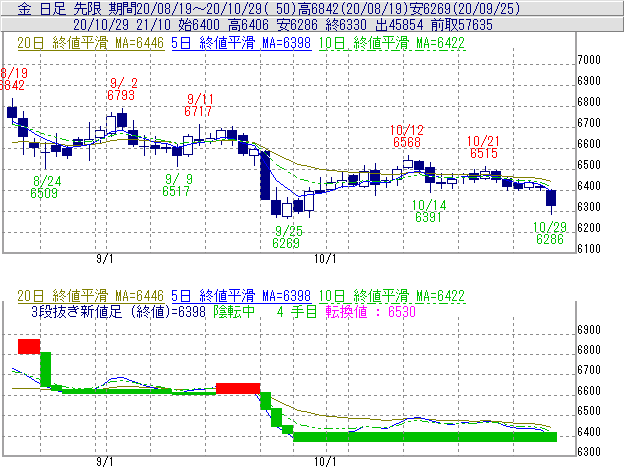This screenshot has width=624, height=473.
Task: Click the long green bar near 6400
Action: tap(425, 437)
